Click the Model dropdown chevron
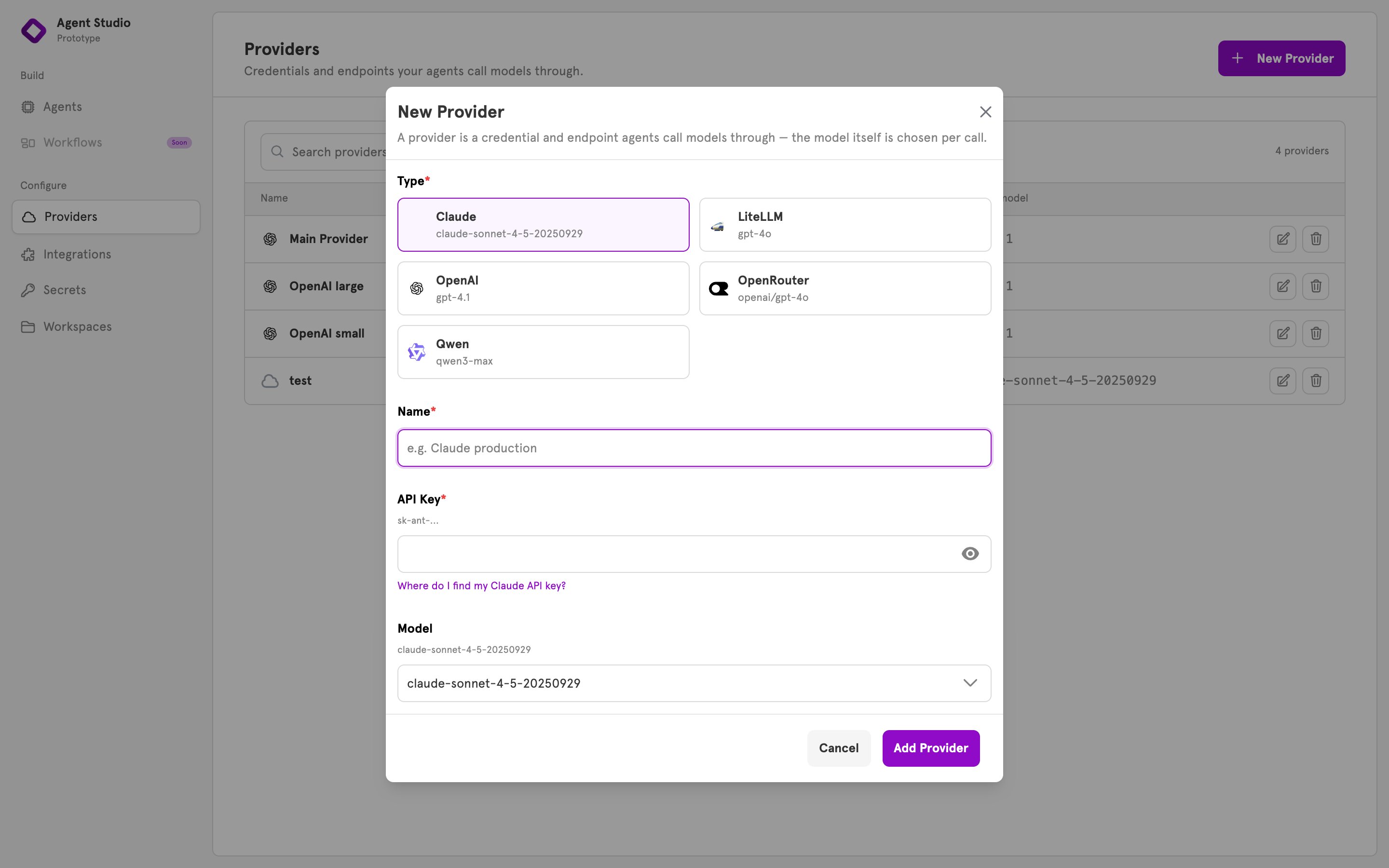The height and width of the screenshot is (868, 1389). (969, 683)
